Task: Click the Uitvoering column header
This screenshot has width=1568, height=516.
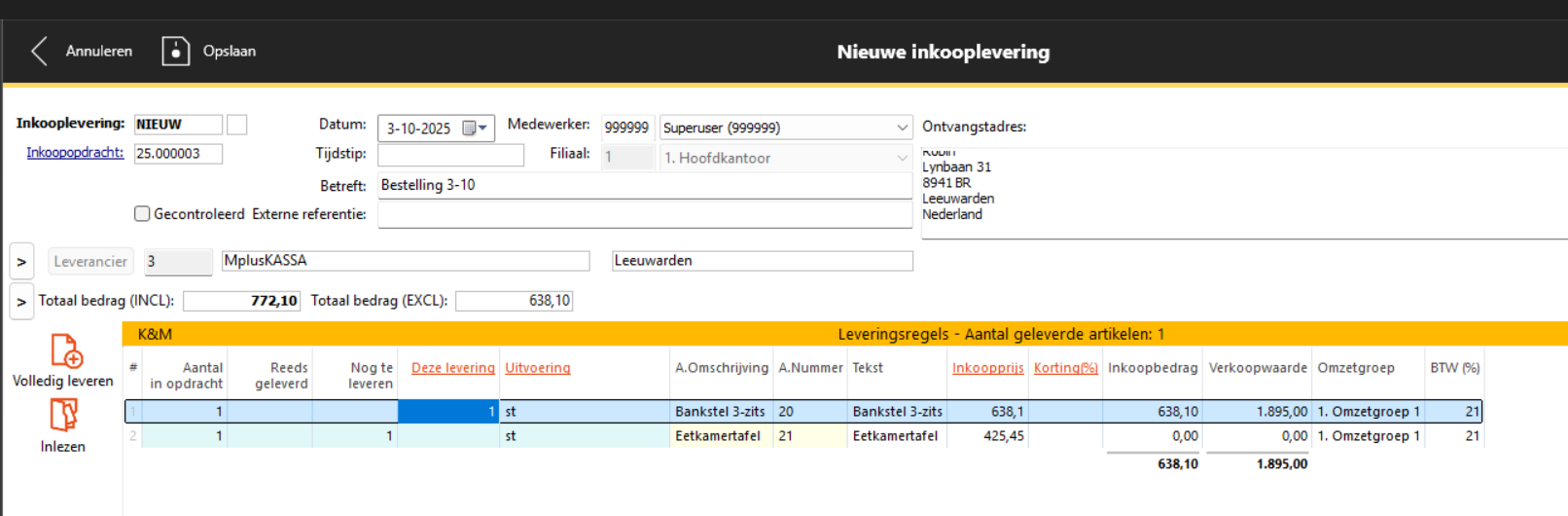Action: (537, 368)
